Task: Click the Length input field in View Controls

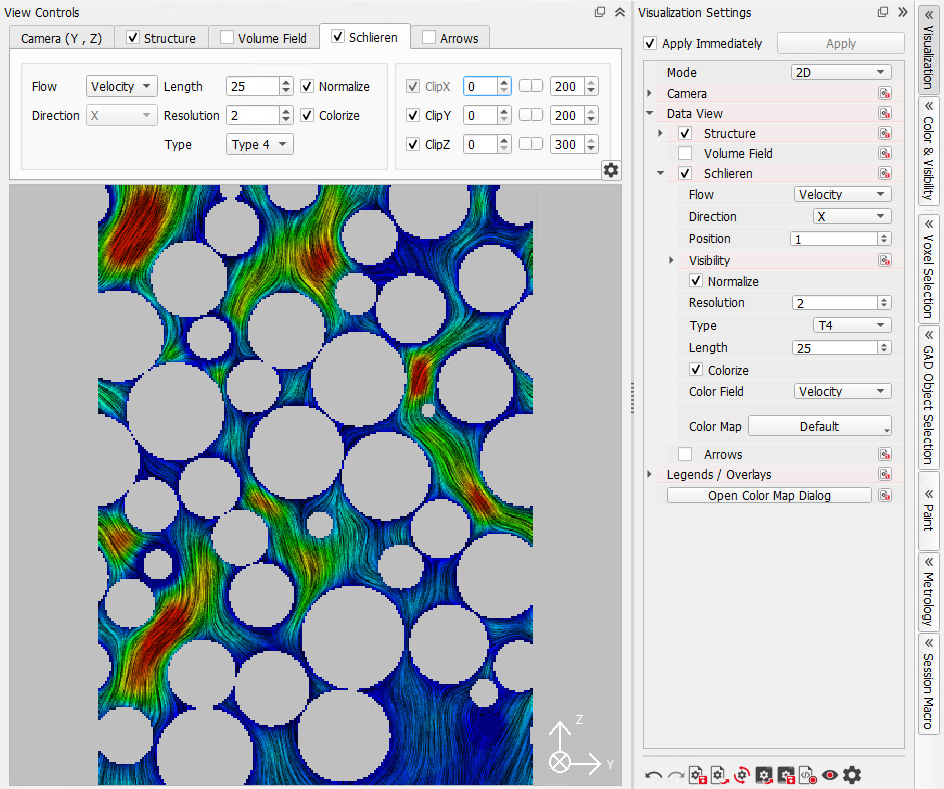Action: coord(253,86)
